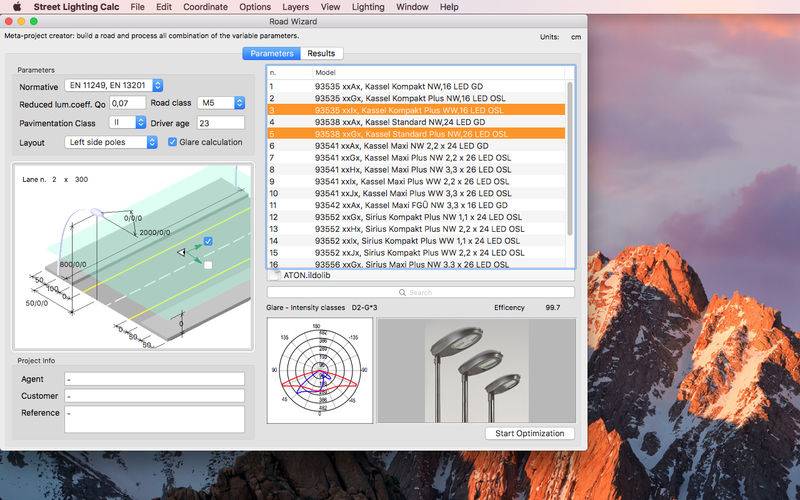800x500 pixels.
Task: Click the driver direction arrow marker
Action: (181, 252)
